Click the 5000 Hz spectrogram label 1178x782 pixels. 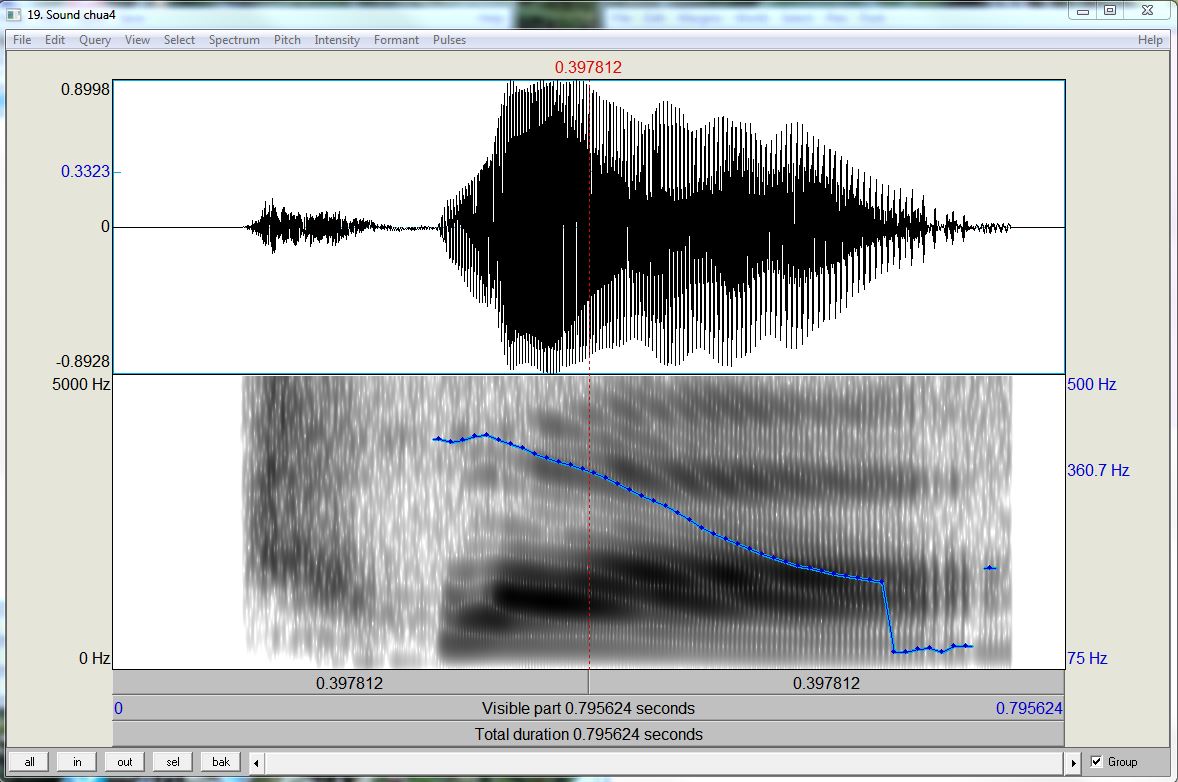(x=81, y=384)
